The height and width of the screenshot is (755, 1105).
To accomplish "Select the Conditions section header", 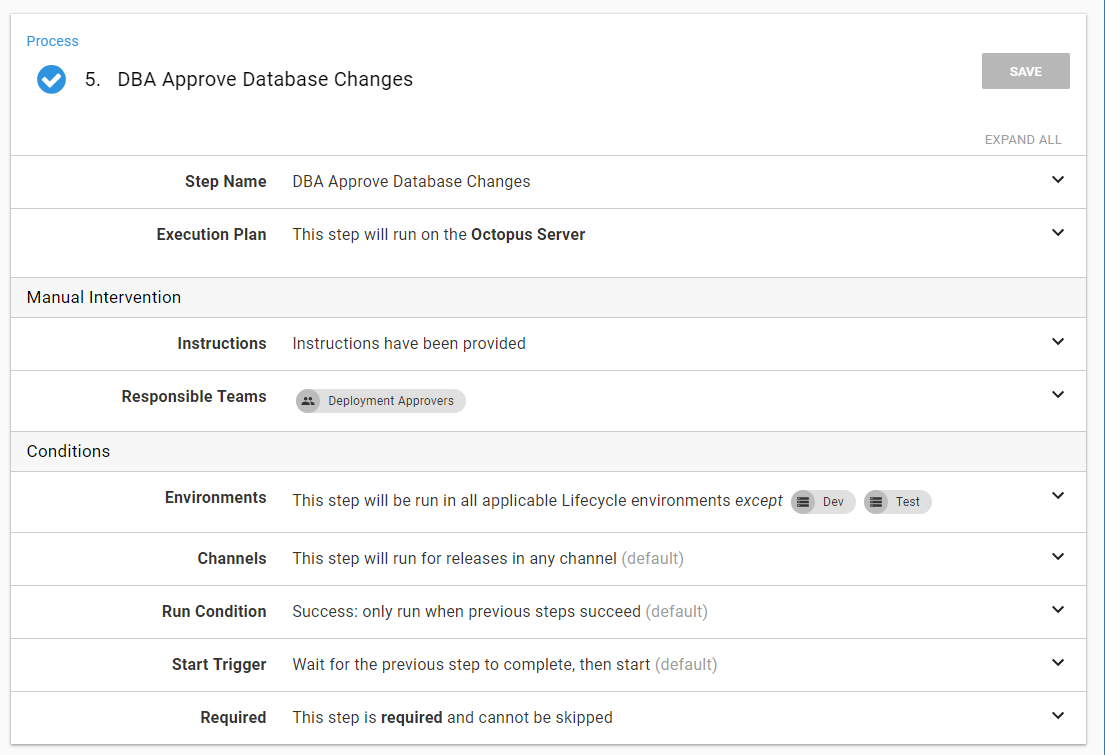I will [x=68, y=451].
